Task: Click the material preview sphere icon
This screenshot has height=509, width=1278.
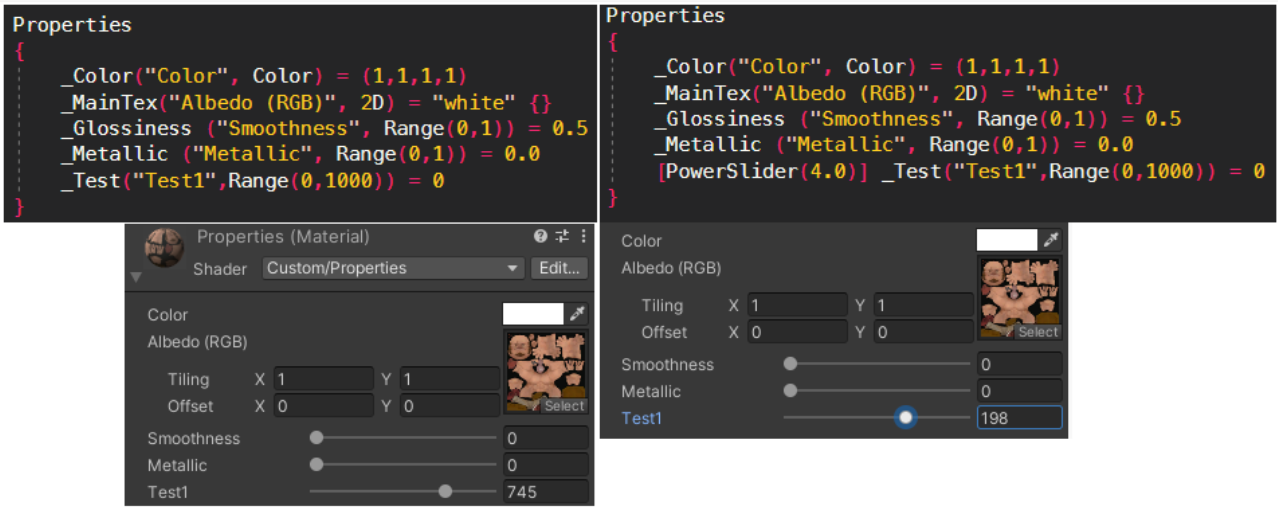Action: (165, 248)
